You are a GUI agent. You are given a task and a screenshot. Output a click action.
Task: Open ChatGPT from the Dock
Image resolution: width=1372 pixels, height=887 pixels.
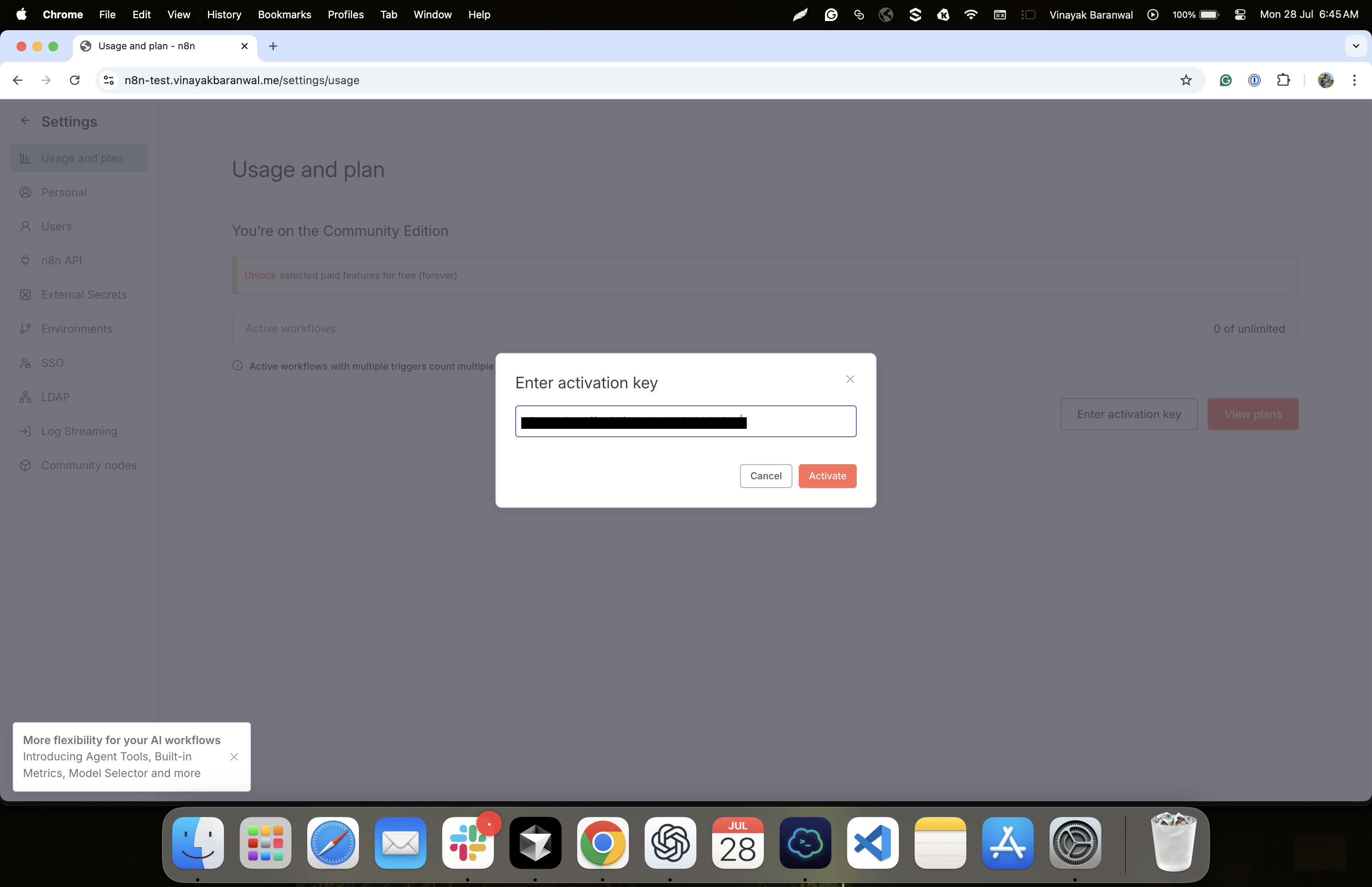tap(670, 843)
